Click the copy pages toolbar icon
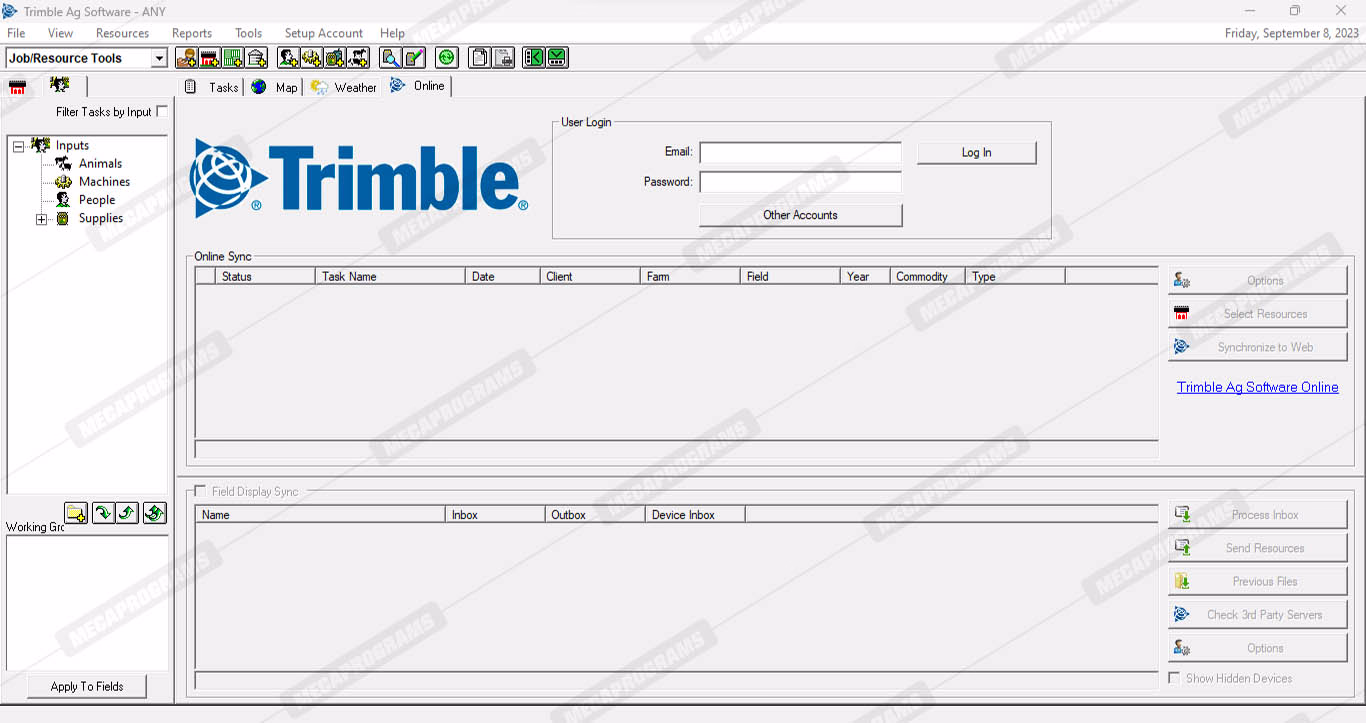The height and width of the screenshot is (723, 1366). click(x=480, y=58)
